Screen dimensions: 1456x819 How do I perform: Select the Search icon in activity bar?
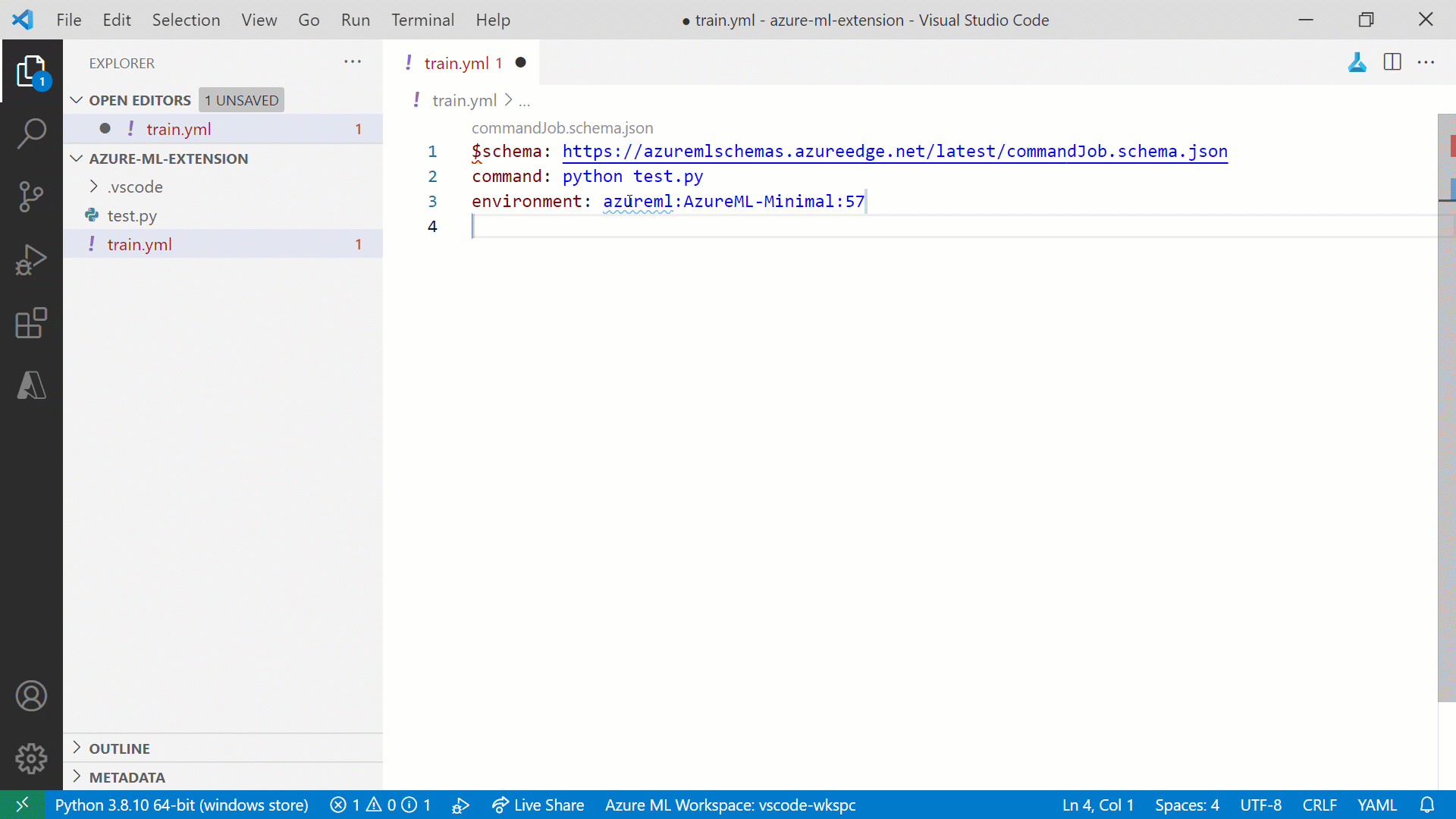[x=30, y=132]
